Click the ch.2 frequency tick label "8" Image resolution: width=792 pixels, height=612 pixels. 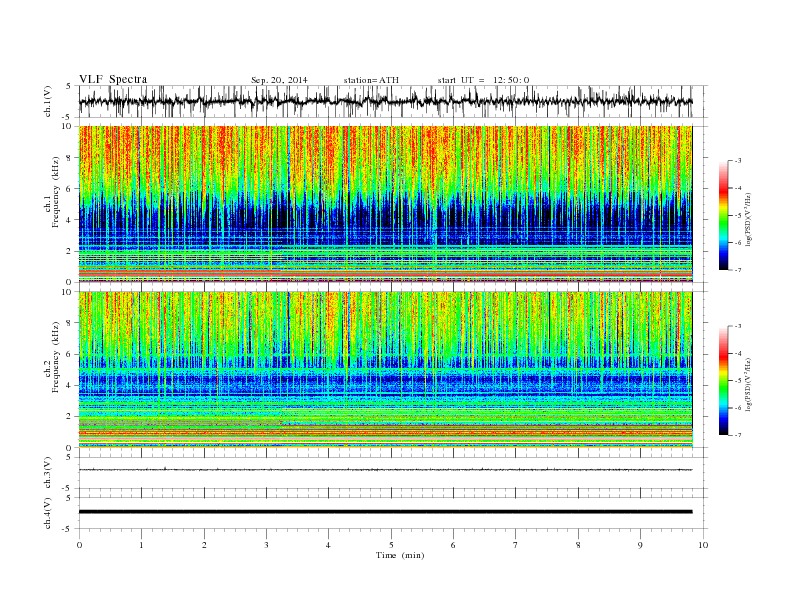(70, 323)
